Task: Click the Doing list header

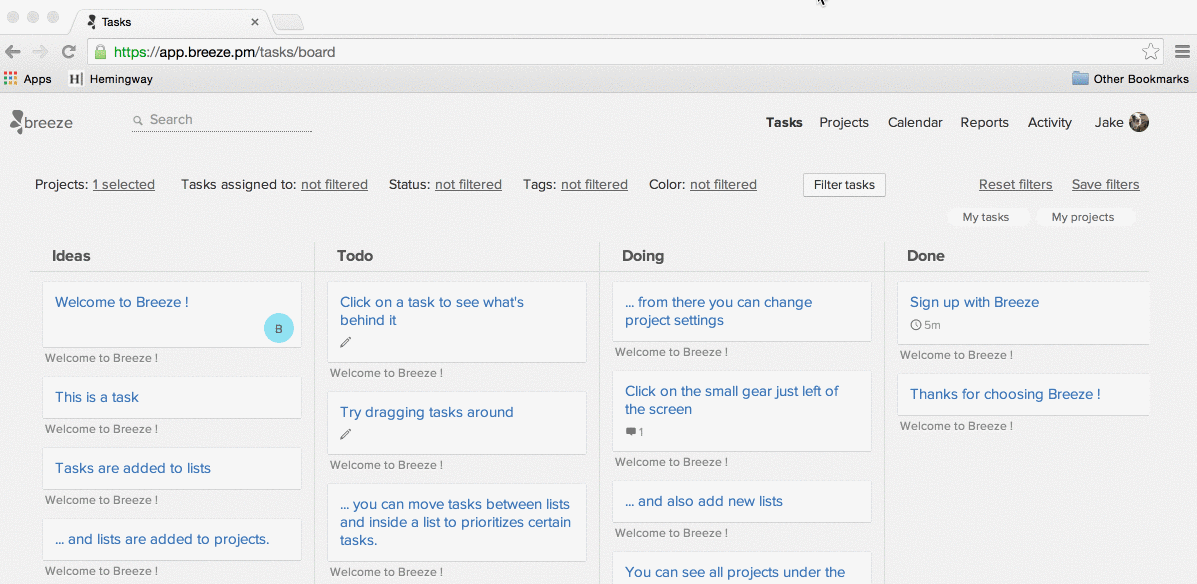Action: [x=643, y=256]
